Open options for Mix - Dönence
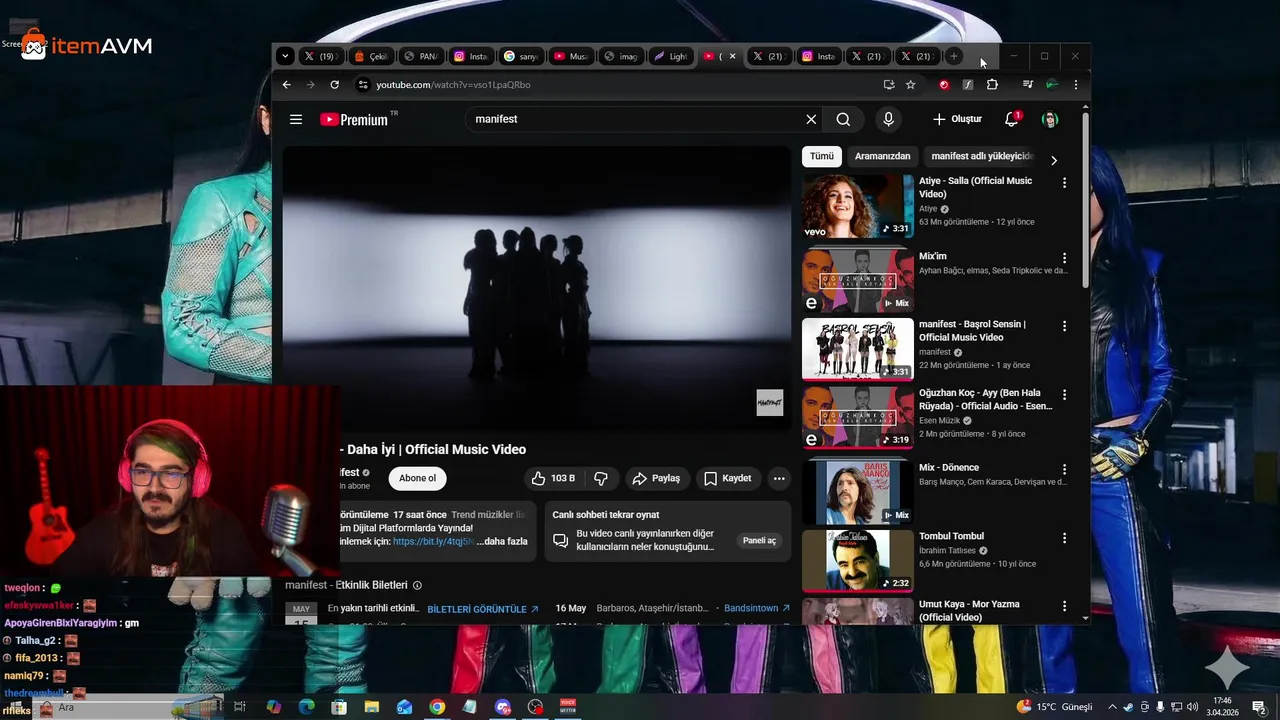This screenshot has width=1280, height=720. coord(1064,469)
